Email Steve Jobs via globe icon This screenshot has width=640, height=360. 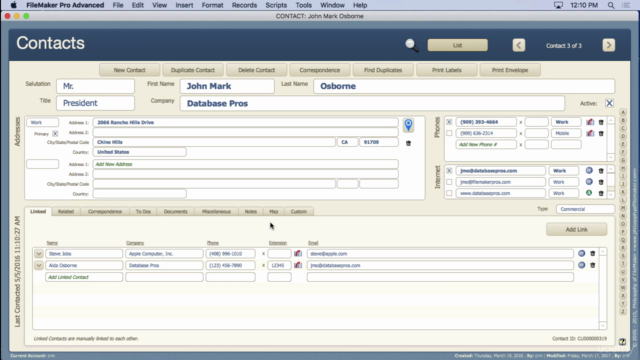click(582, 253)
